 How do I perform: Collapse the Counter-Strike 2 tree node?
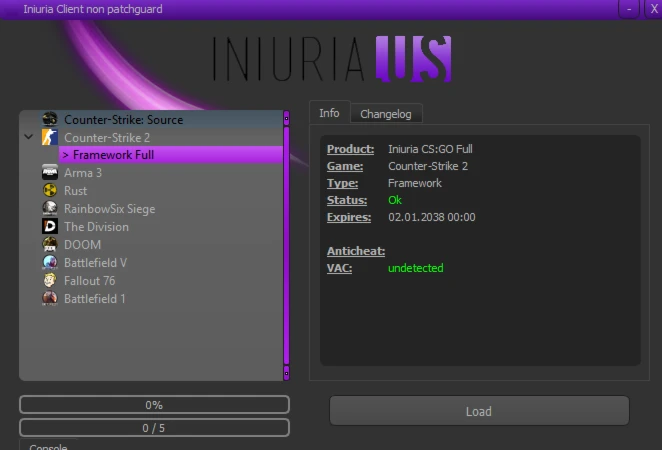28,137
